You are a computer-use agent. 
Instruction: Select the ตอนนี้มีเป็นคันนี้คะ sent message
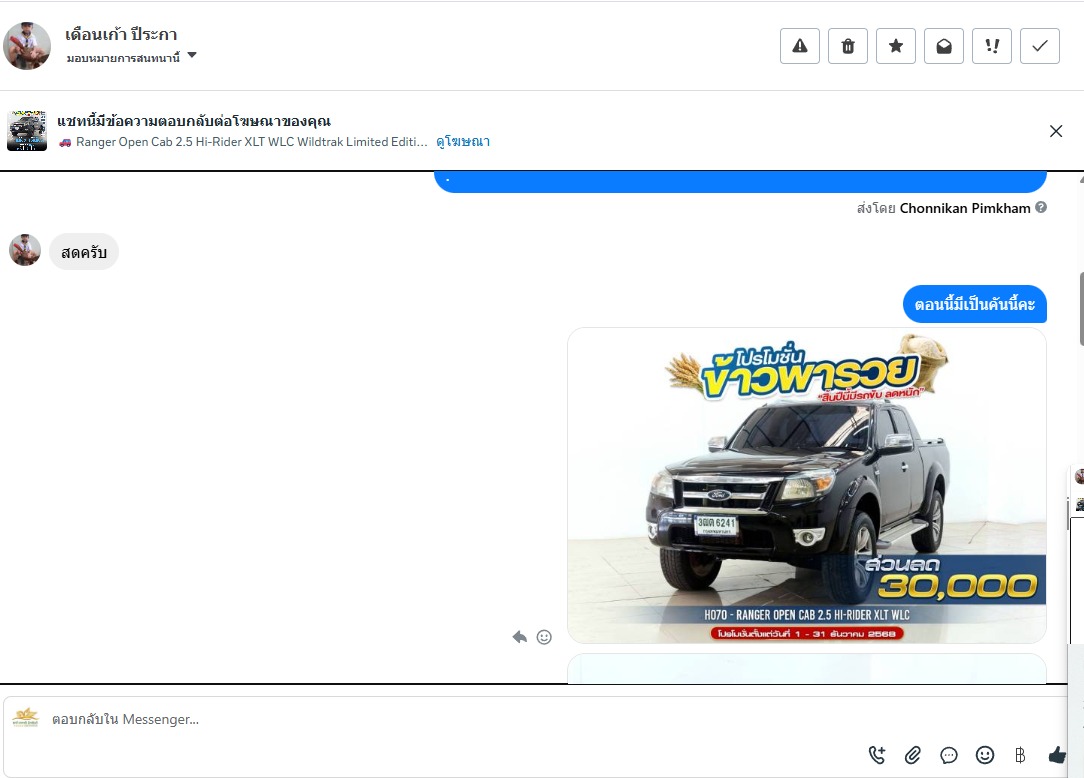pos(975,304)
